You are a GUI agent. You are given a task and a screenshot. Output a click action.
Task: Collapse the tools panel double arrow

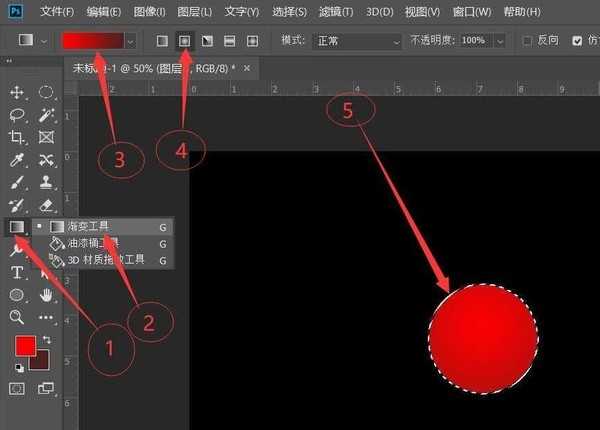[x=9, y=61]
